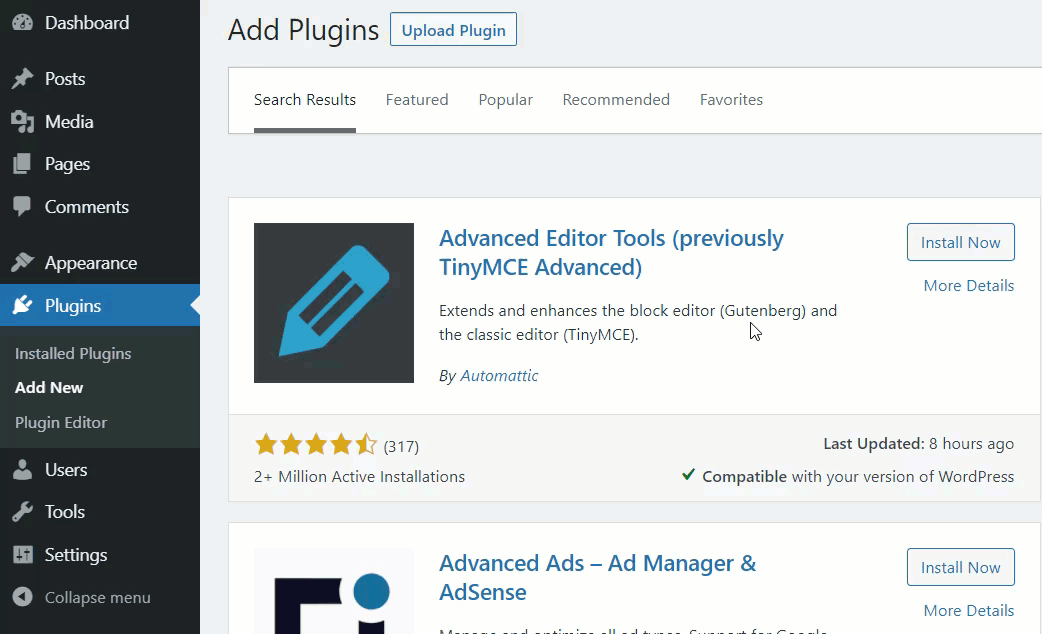
Task: Open the Appearance menu
Action: coord(100,263)
